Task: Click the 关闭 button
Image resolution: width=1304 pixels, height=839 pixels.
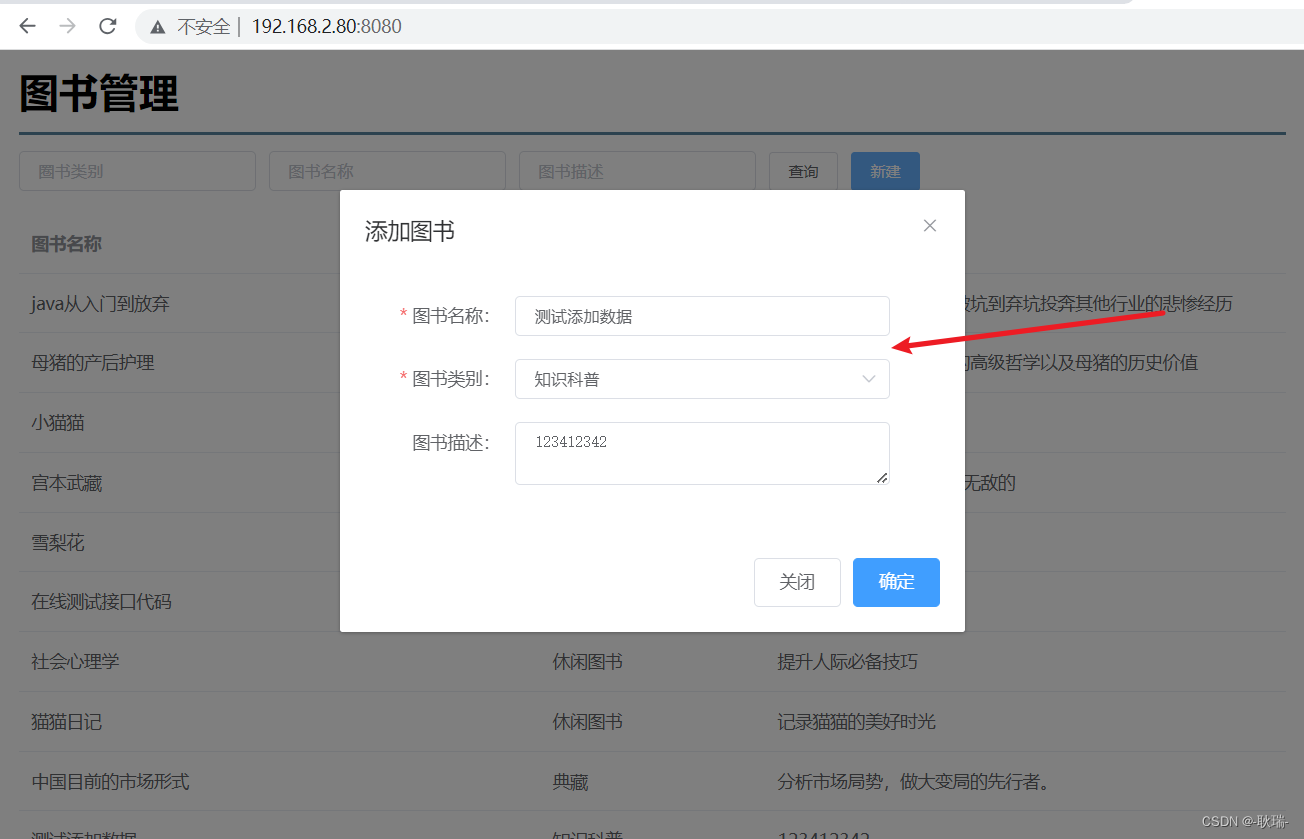Action: click(797, 582)
